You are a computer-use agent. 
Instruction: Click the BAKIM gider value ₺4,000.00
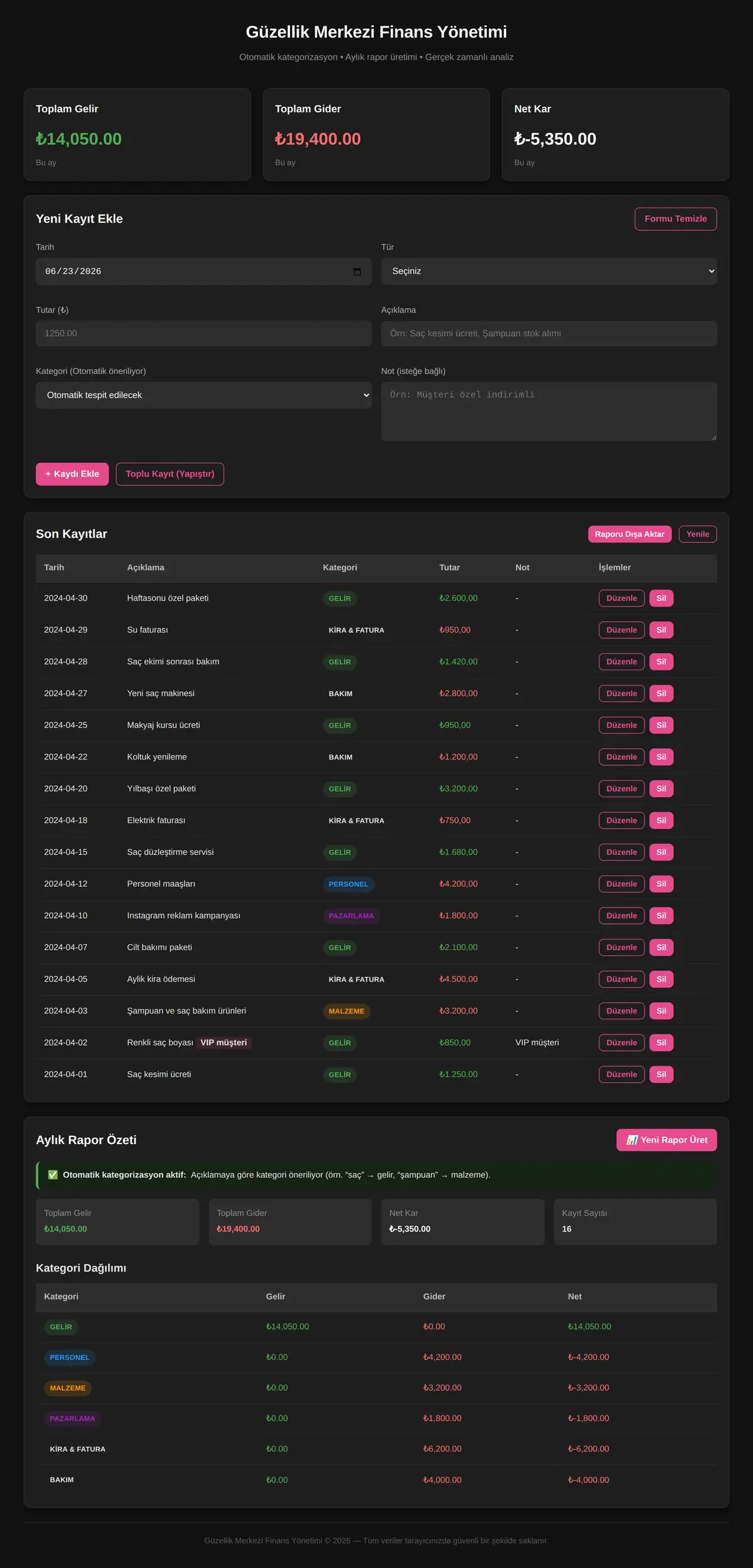442,1480
